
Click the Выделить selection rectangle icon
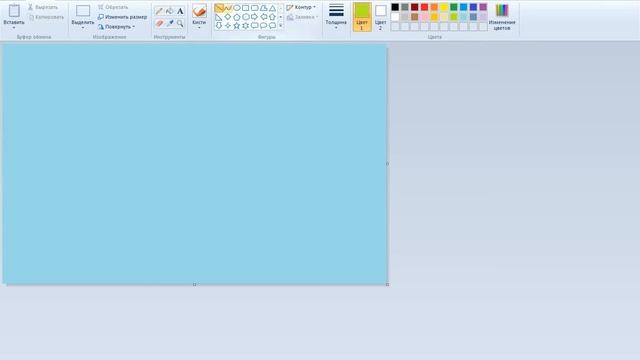coord(83,11)
